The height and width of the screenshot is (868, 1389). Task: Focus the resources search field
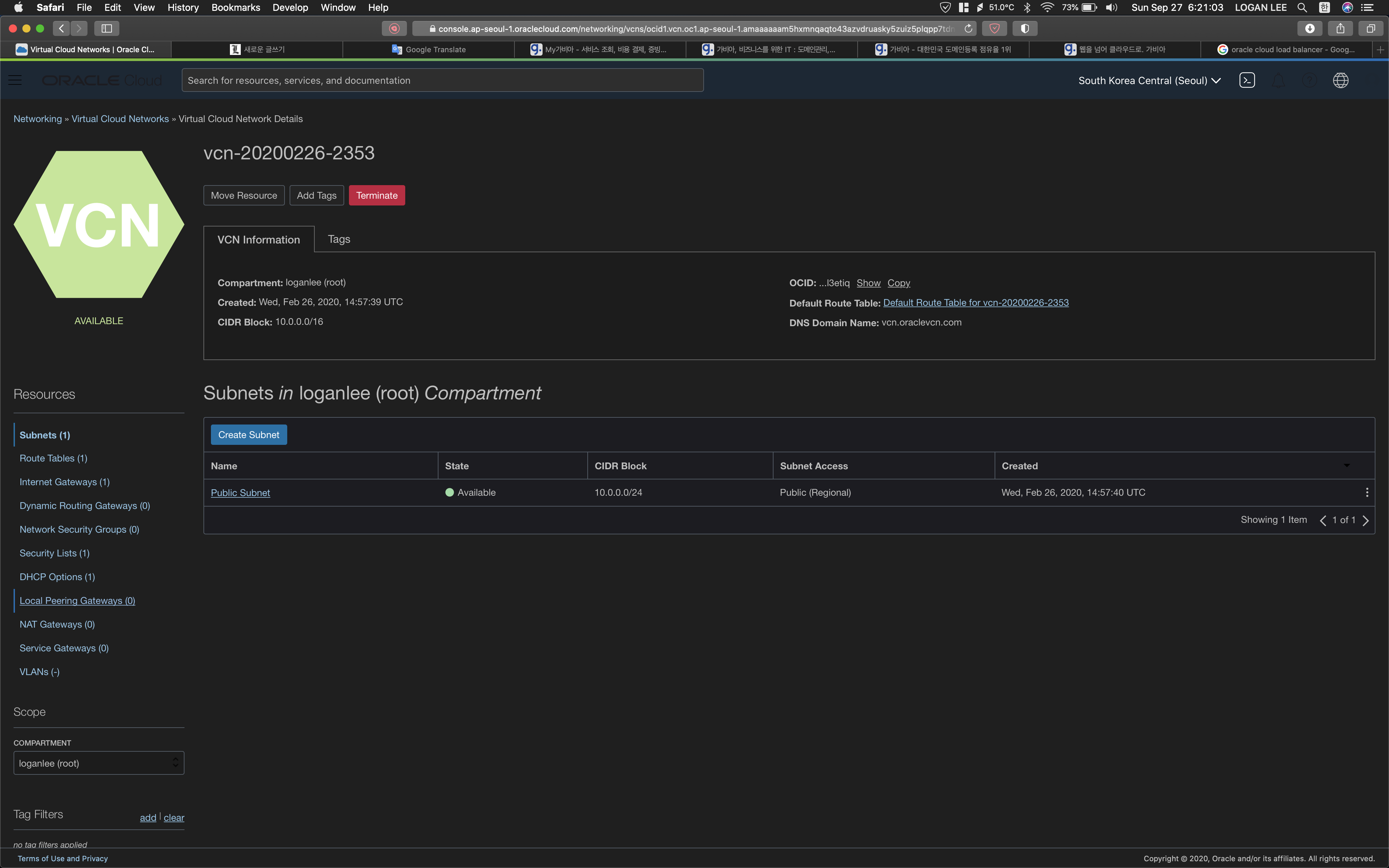[442, 80]
